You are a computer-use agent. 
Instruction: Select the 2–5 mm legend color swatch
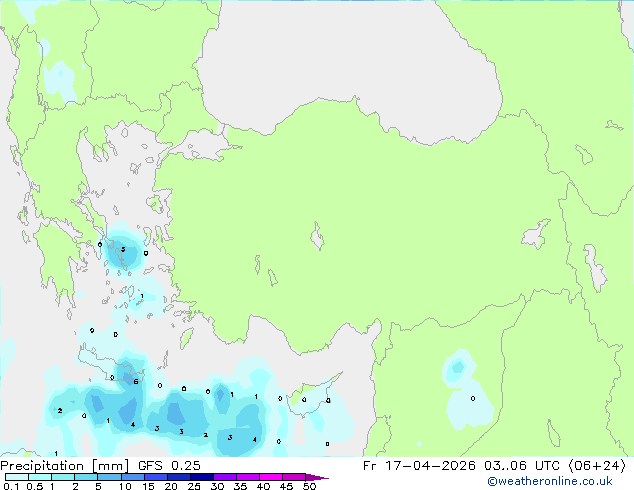click(x=86, y=477)
